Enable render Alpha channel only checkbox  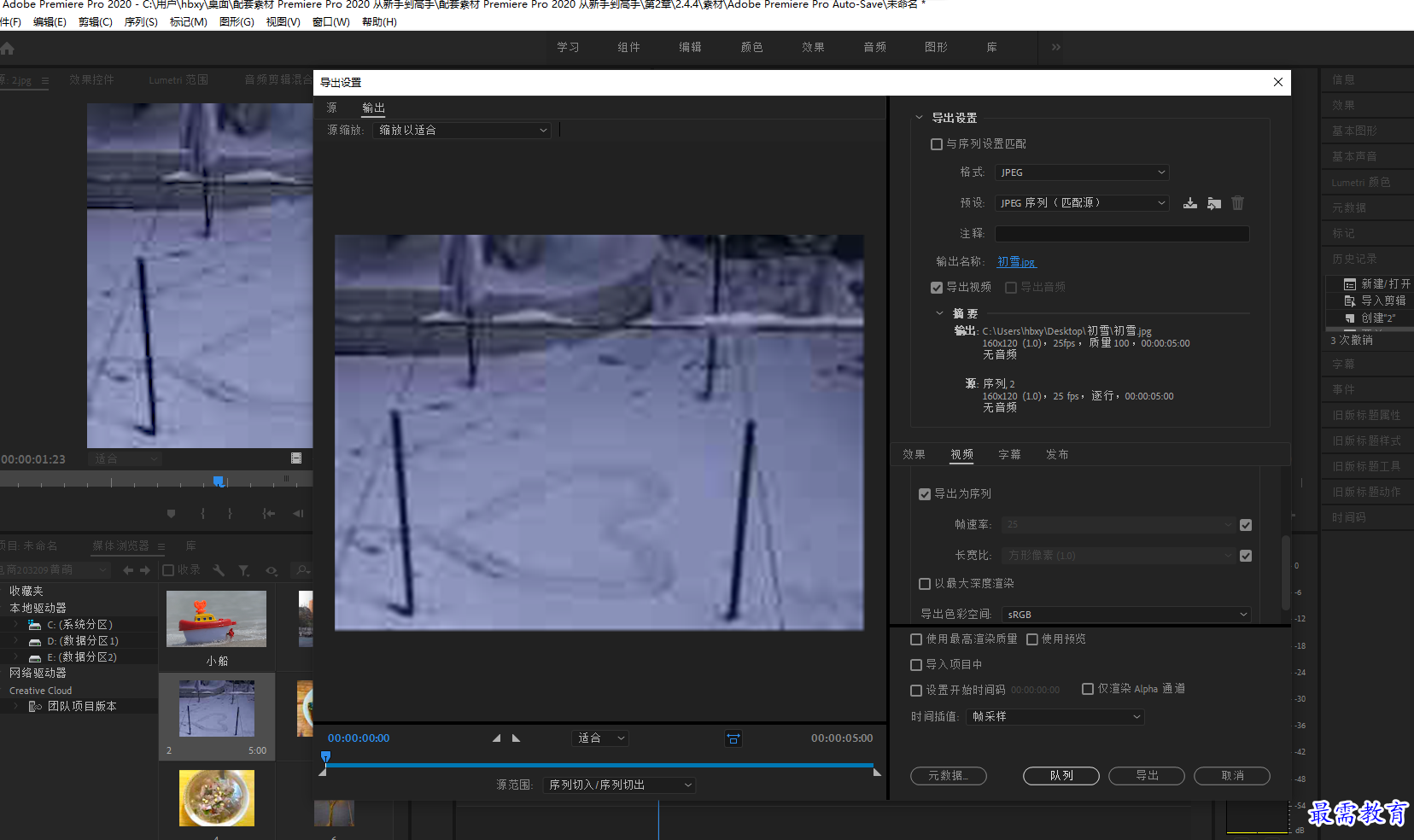(x=1088, y=689)
